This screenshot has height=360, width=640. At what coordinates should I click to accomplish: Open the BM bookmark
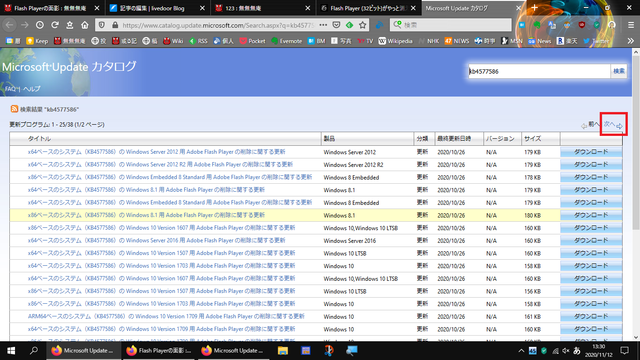317,41
